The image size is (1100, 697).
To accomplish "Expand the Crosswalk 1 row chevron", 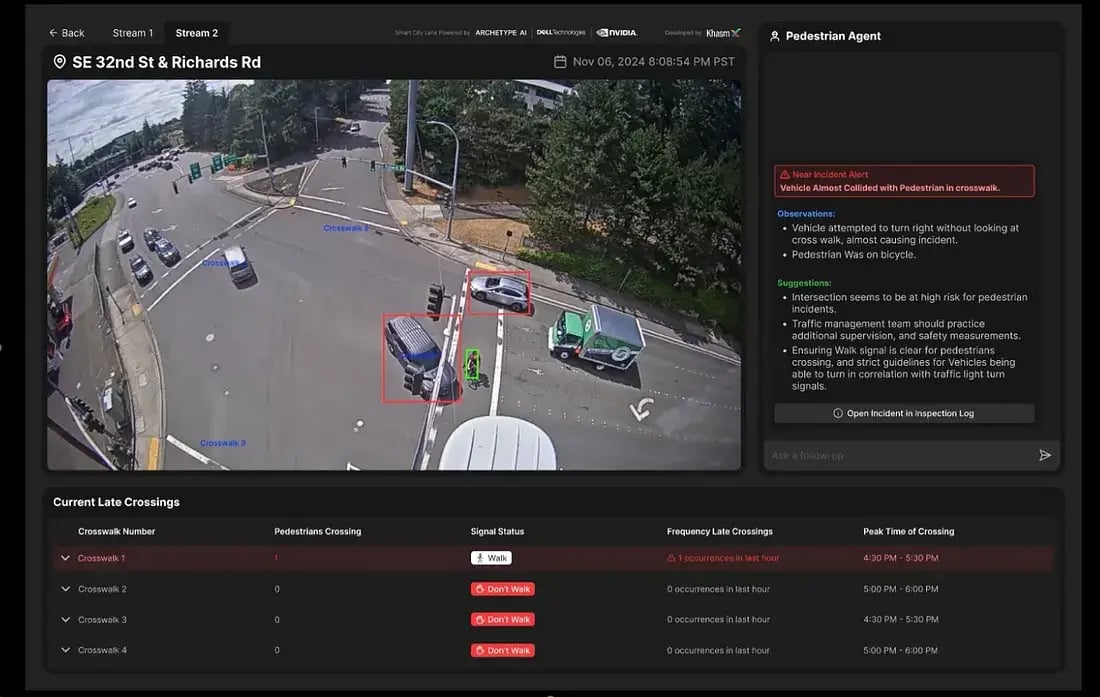I will click(65, 558).
